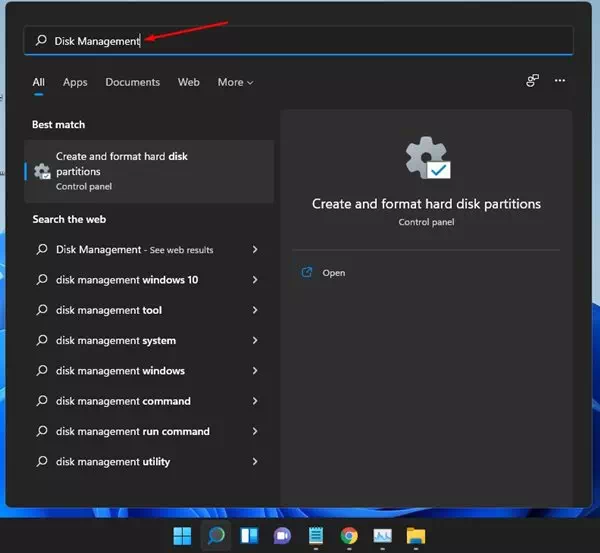Open the search feedback/account icon
The image size is (600, 553).
(x=532, y=81)
